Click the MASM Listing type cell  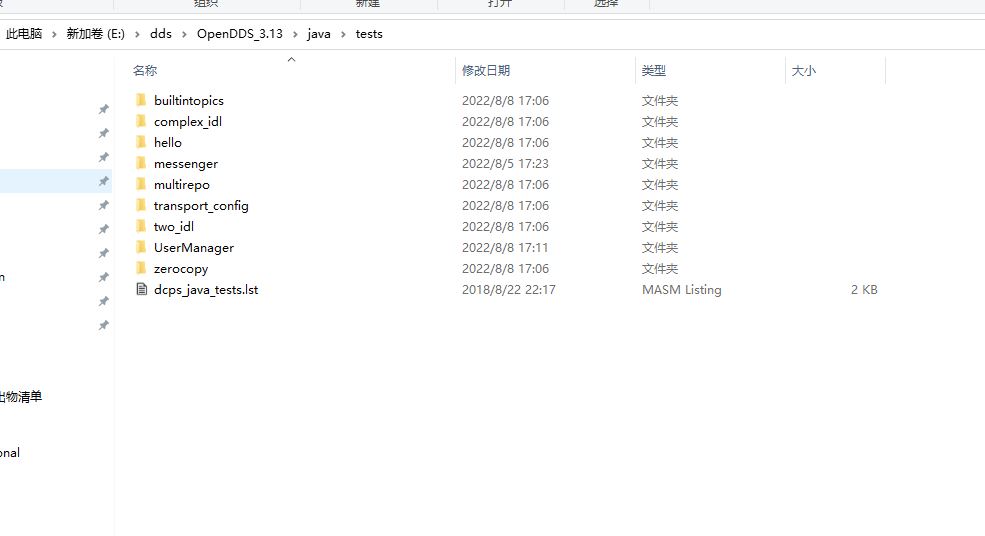pos(682,290)
